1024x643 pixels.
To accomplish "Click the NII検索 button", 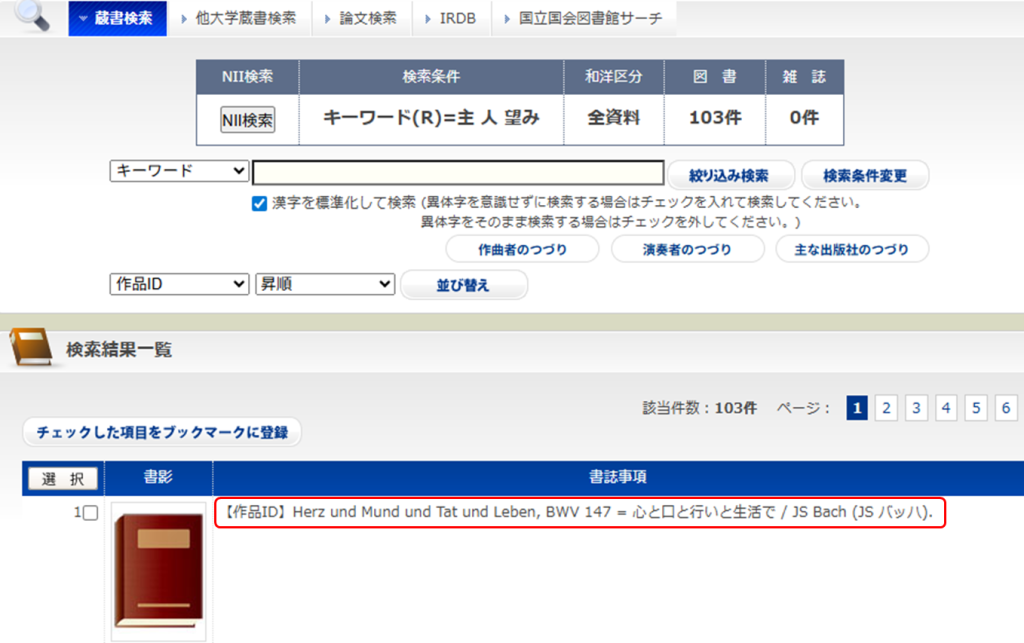I will tap(248, 120).
